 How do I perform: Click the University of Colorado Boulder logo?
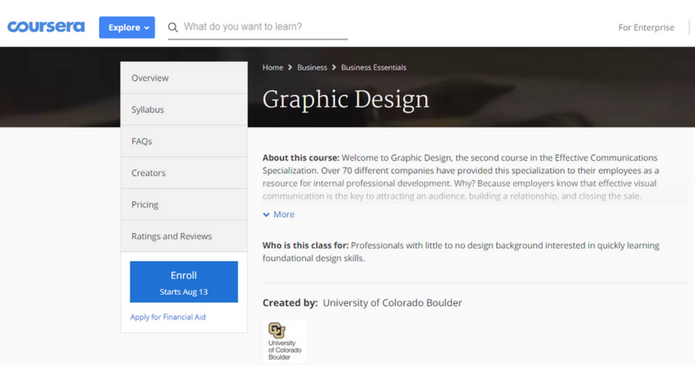285,341
